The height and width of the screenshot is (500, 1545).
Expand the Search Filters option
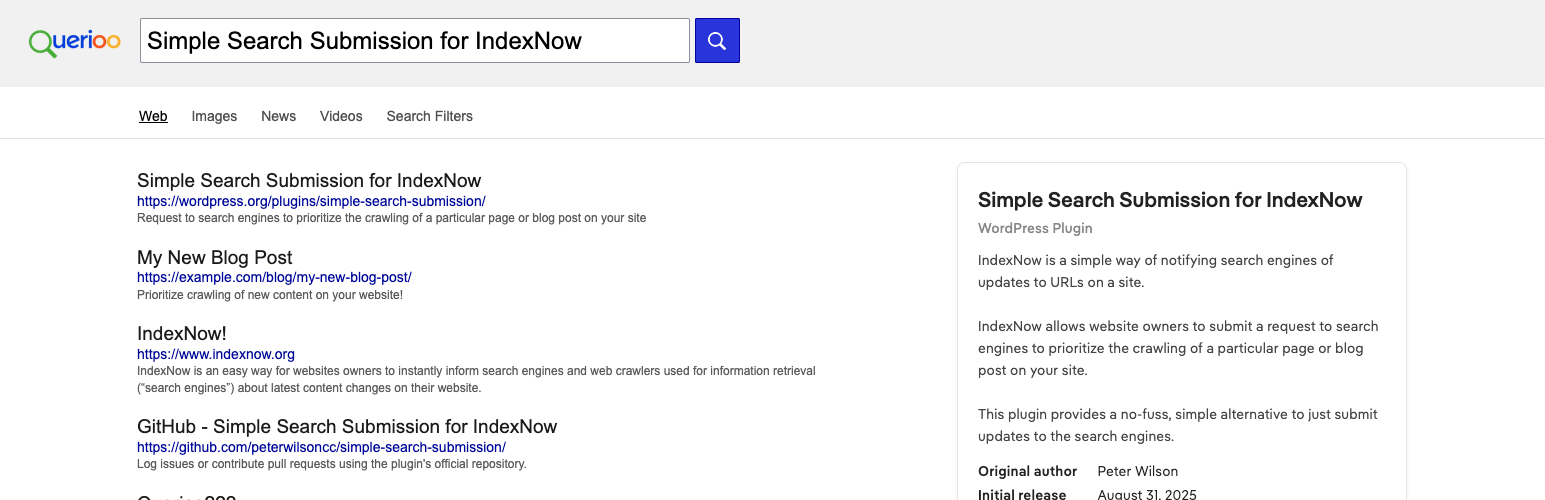(x=430, y=116)
